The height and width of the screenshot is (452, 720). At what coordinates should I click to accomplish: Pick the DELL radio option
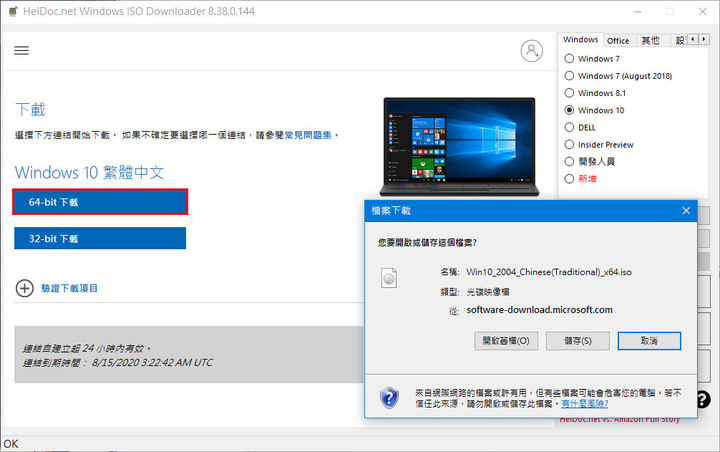click(569, 127)
